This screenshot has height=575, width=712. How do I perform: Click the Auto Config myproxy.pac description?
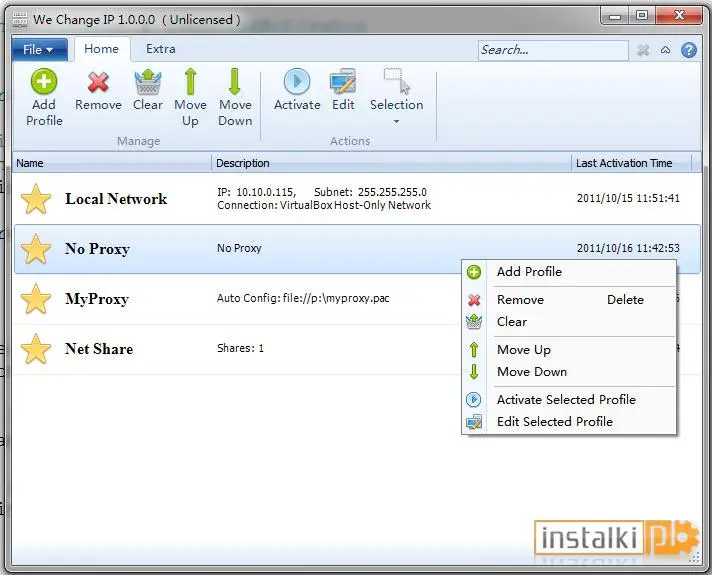click(303, 298)
